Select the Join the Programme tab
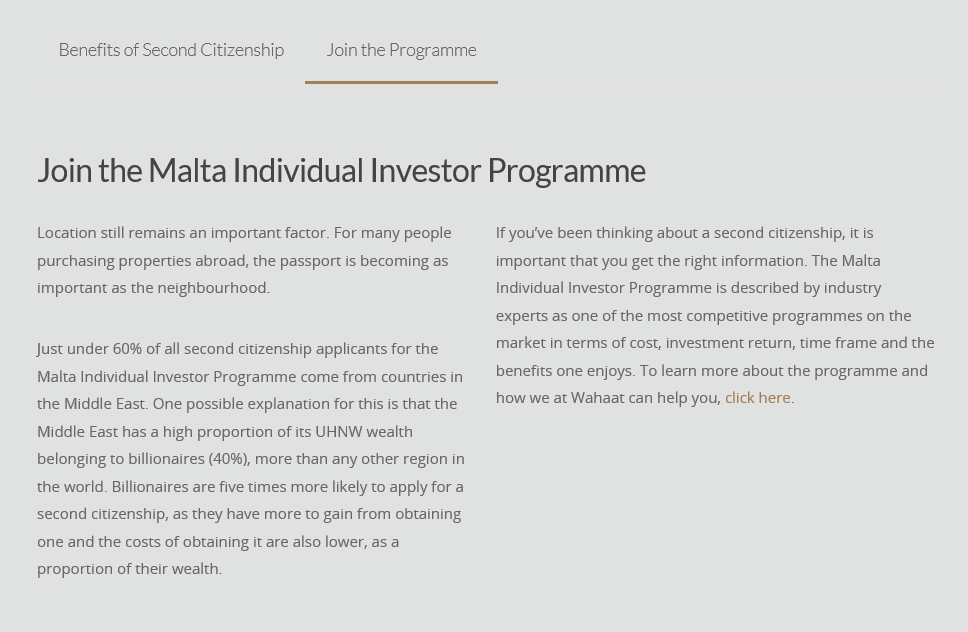Viewport: 968px width, 632px height. tap(401, 50)
